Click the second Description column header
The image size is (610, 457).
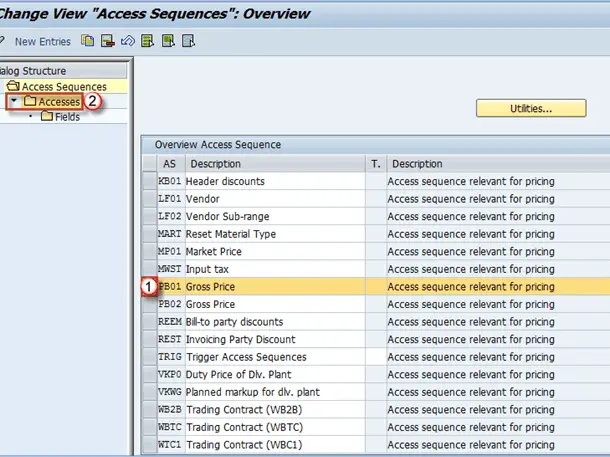click(498, 164)
